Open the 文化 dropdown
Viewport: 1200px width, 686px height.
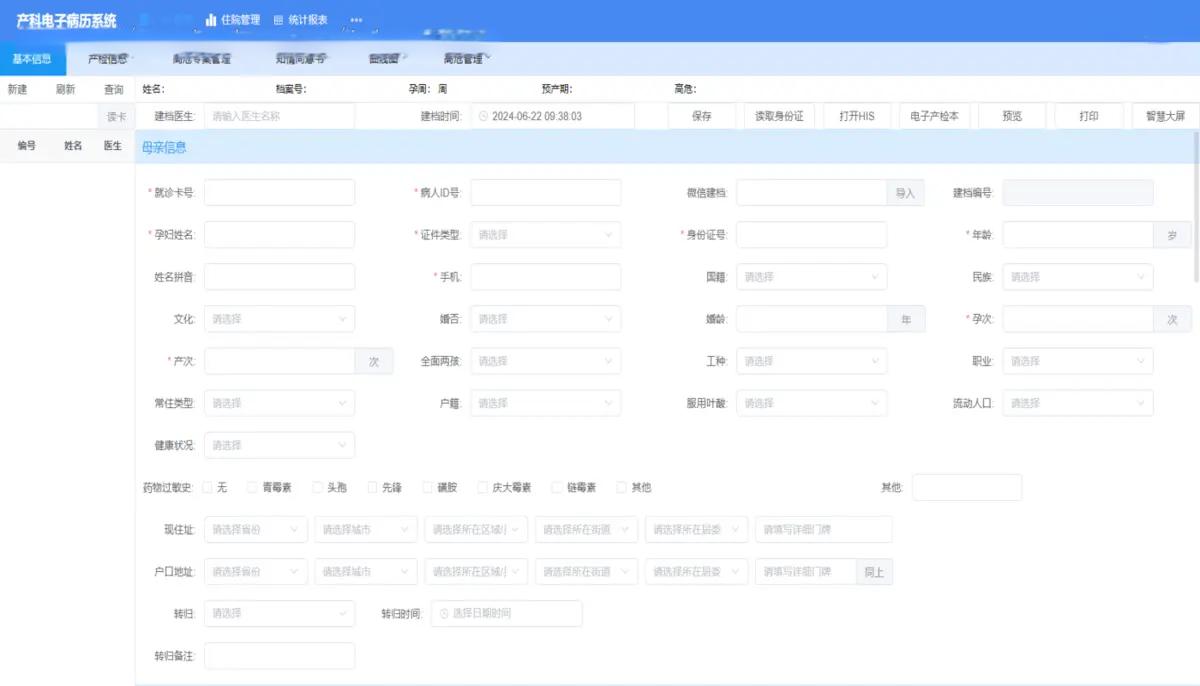pos(279,319)
